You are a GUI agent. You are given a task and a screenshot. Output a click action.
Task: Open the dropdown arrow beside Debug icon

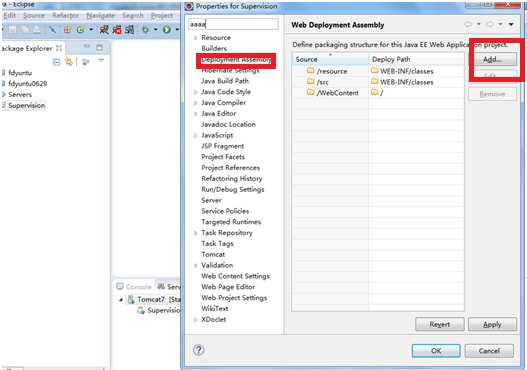click(156, 30)
